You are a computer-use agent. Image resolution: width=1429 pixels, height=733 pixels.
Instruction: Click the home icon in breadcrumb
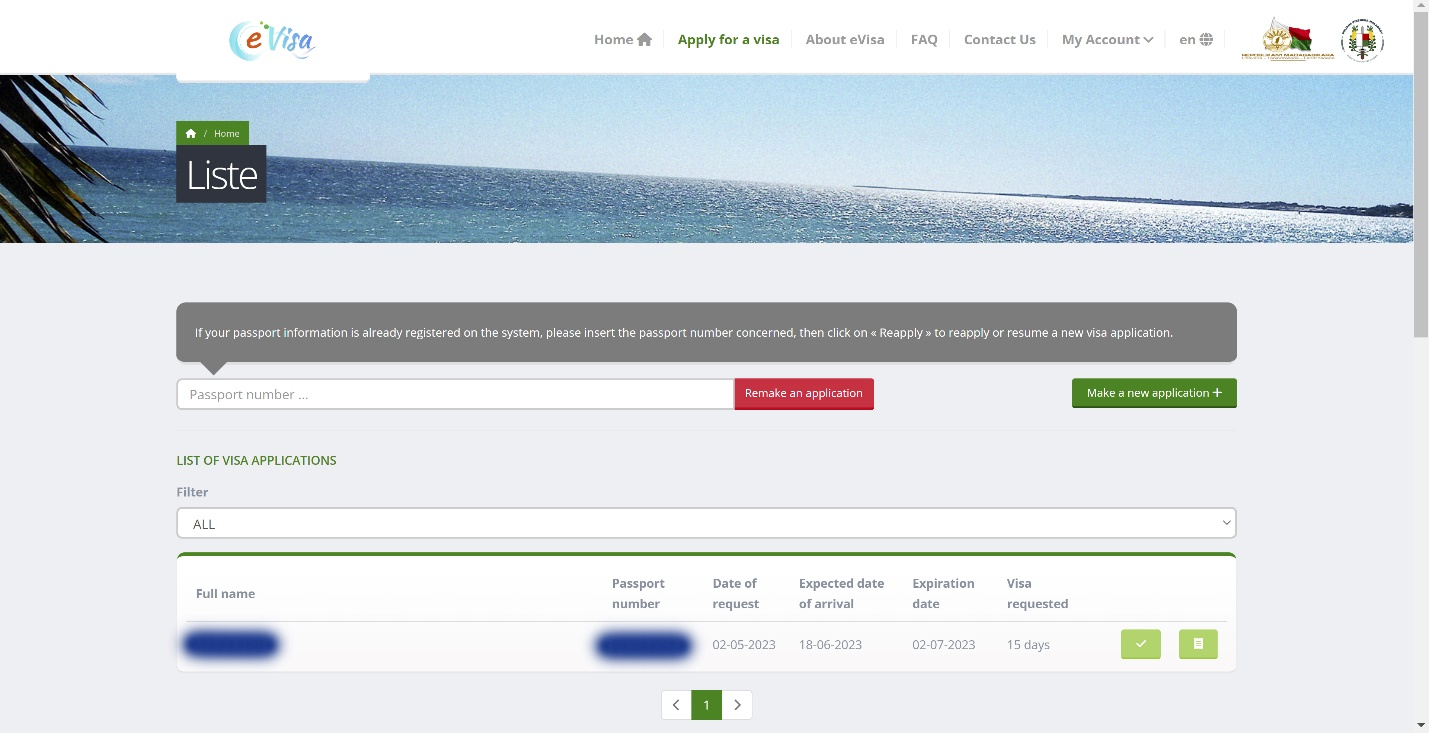point(191,134)
